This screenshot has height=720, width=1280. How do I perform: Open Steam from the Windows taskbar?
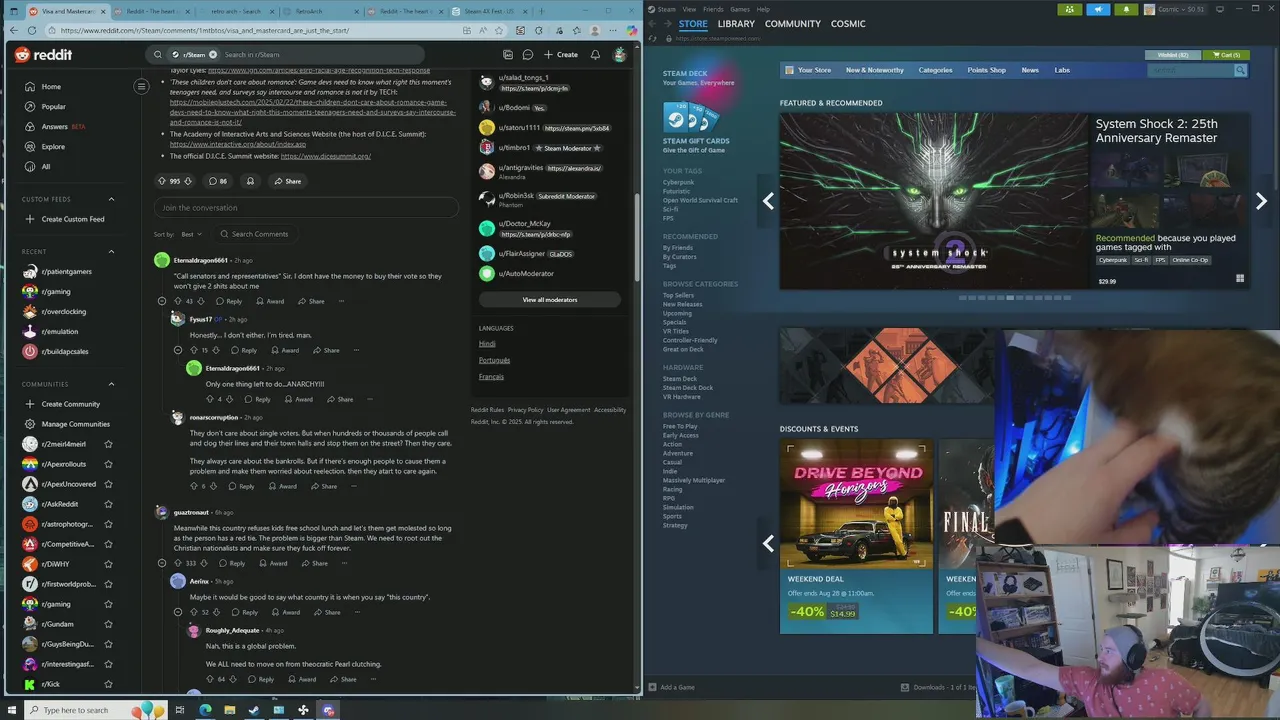click(x=253, y=710)
